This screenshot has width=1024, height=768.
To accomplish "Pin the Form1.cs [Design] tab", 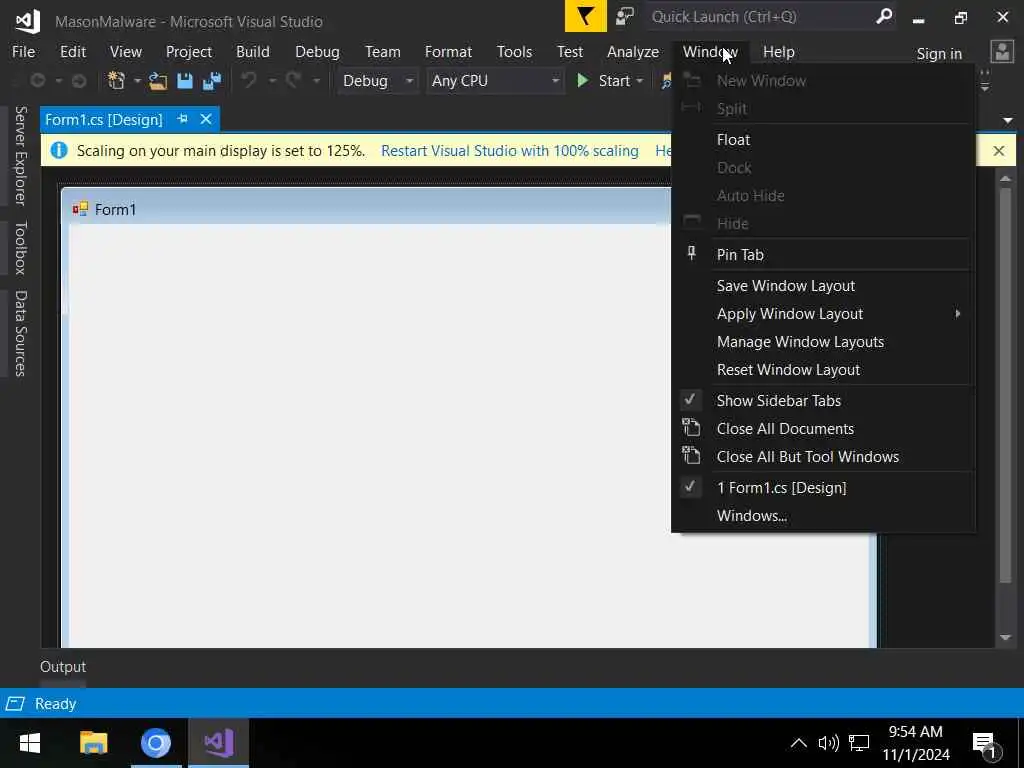I will pyautogui.click(x=183, y=119).
